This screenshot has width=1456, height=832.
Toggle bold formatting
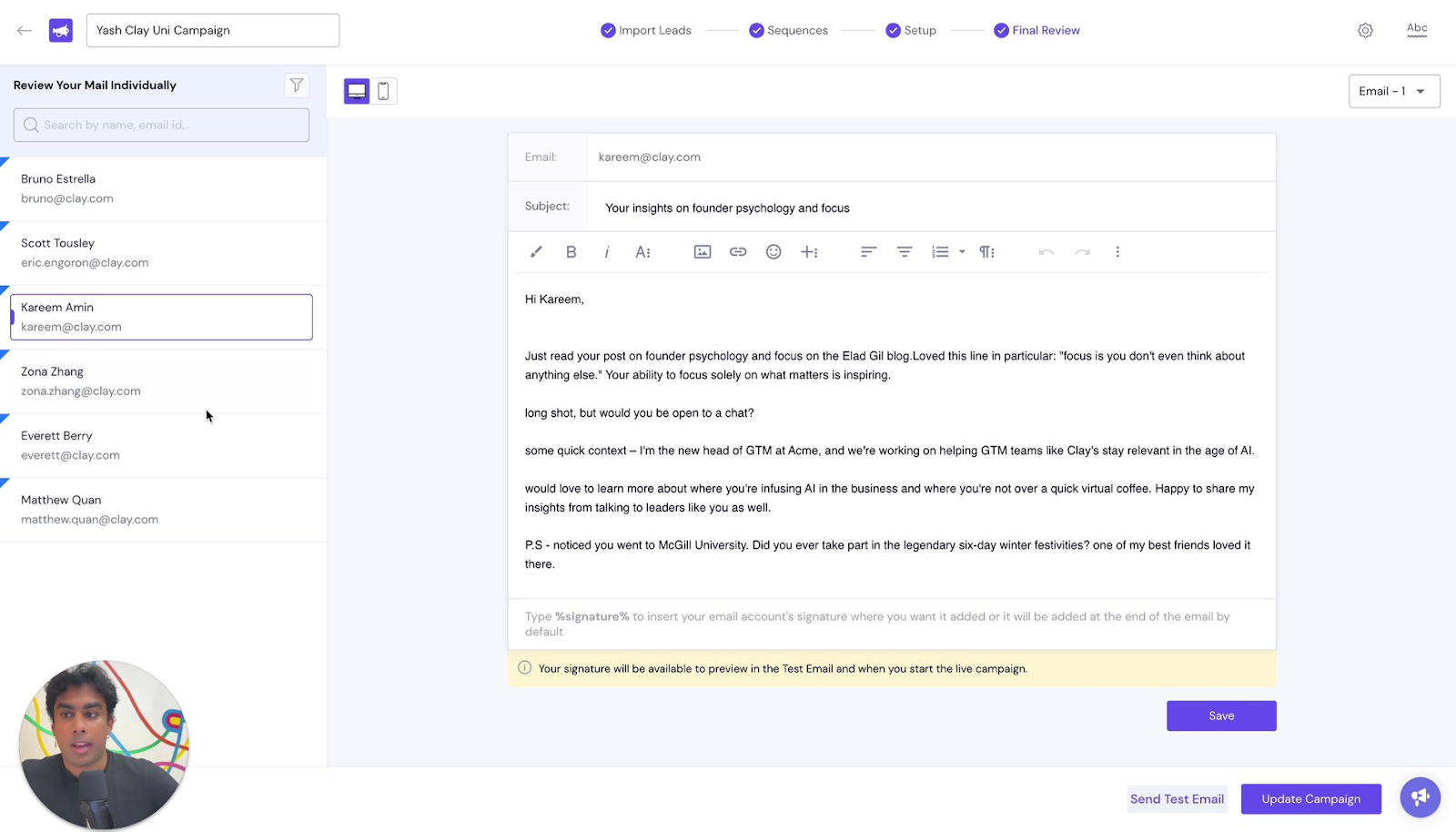[571, 252]
